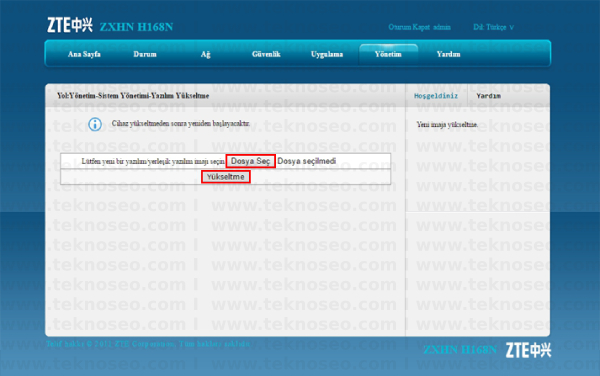The height and width of the screenshot is (376, 600).
Task: Click the blue info icon
Action: [95, 124]
